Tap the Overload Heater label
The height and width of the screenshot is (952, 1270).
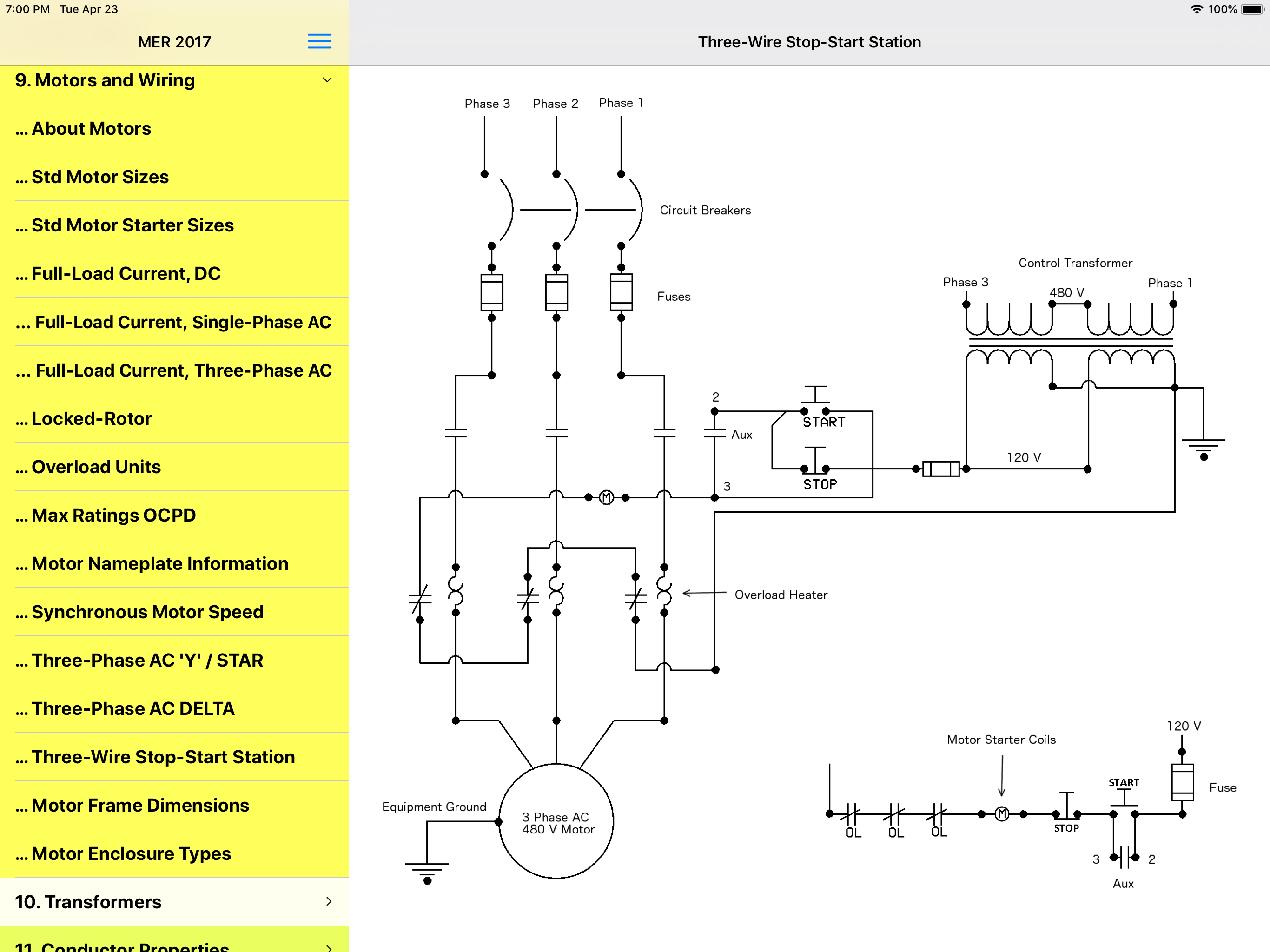click(x=781, y=595)
